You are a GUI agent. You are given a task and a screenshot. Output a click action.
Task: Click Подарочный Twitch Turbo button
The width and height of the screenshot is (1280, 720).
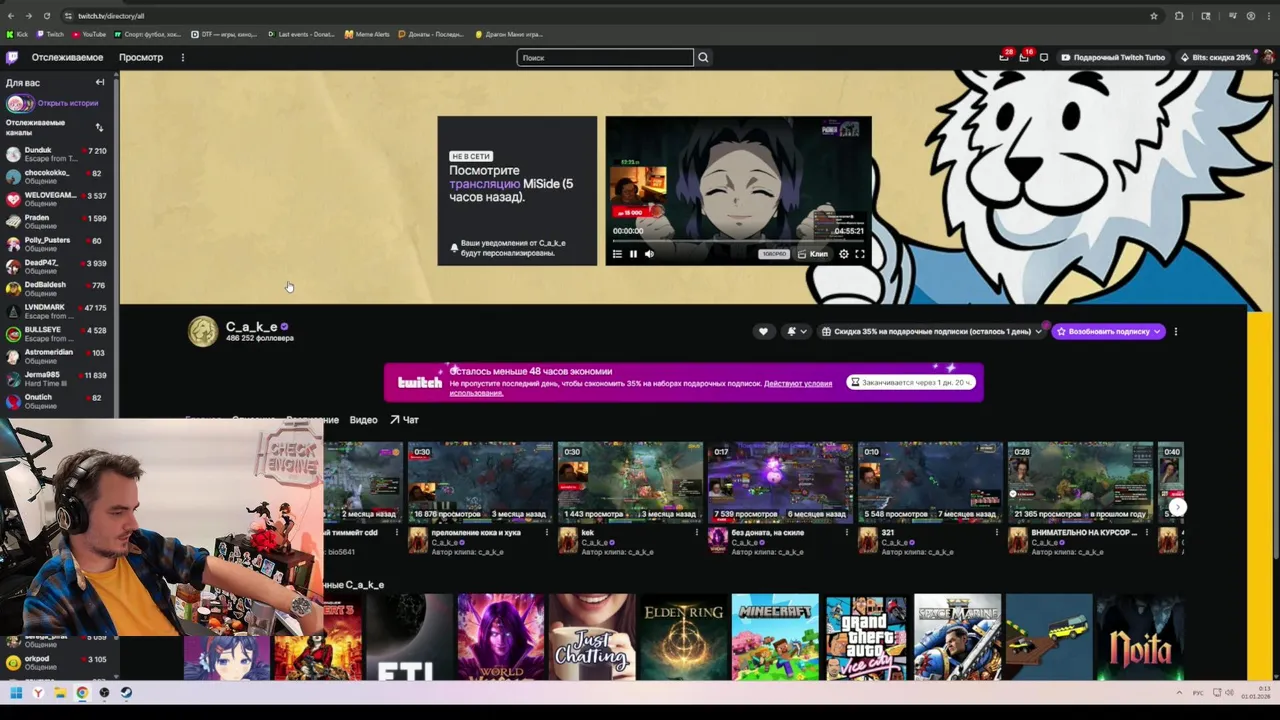[1113, 57]
